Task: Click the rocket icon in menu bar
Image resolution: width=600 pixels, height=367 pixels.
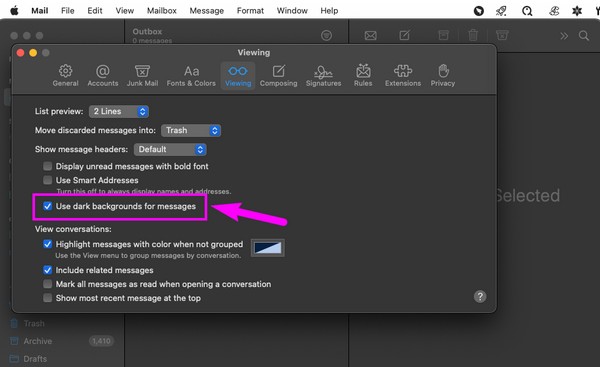Action: click(501, 11)
